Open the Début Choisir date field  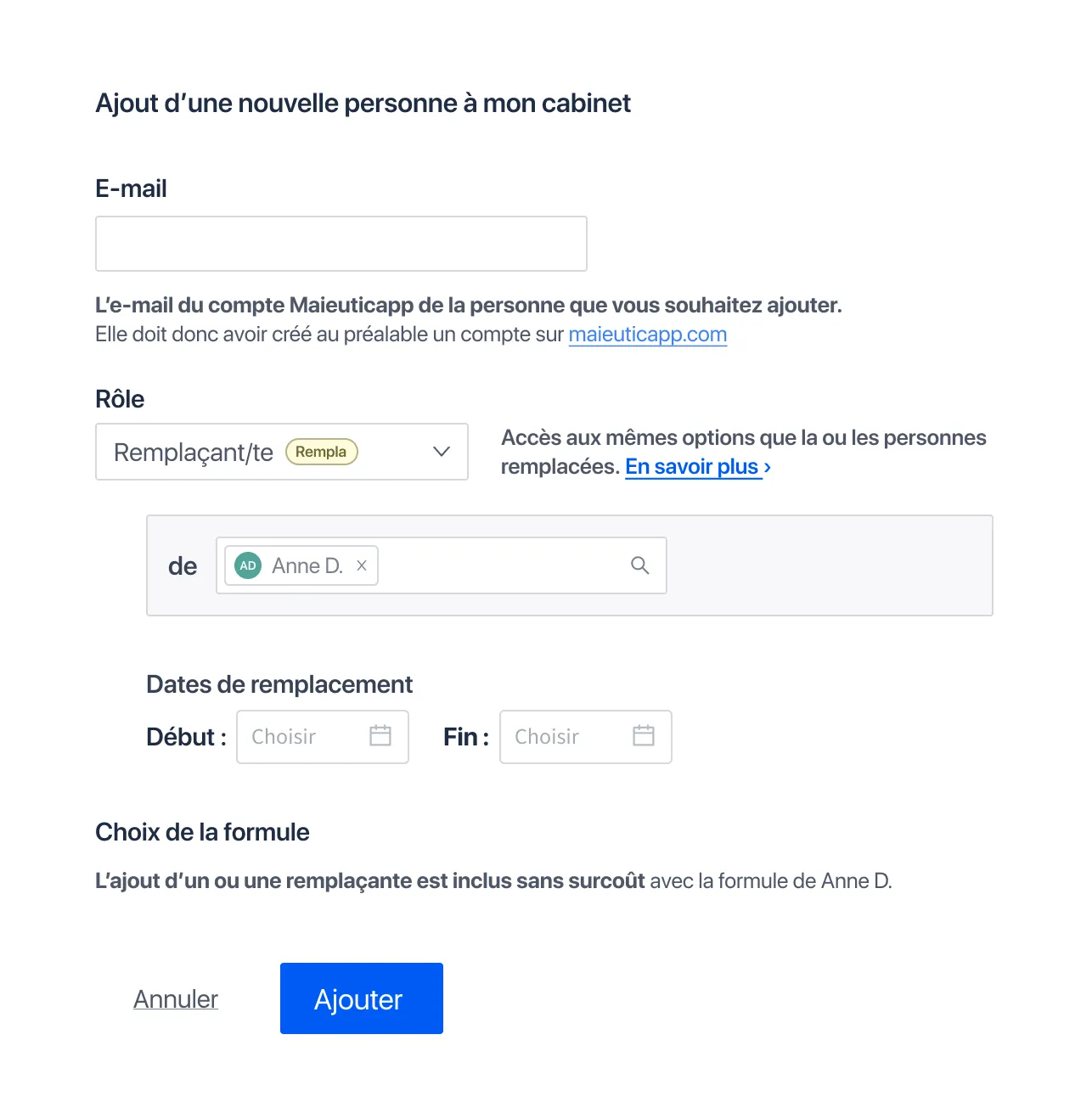pos(297,737)
